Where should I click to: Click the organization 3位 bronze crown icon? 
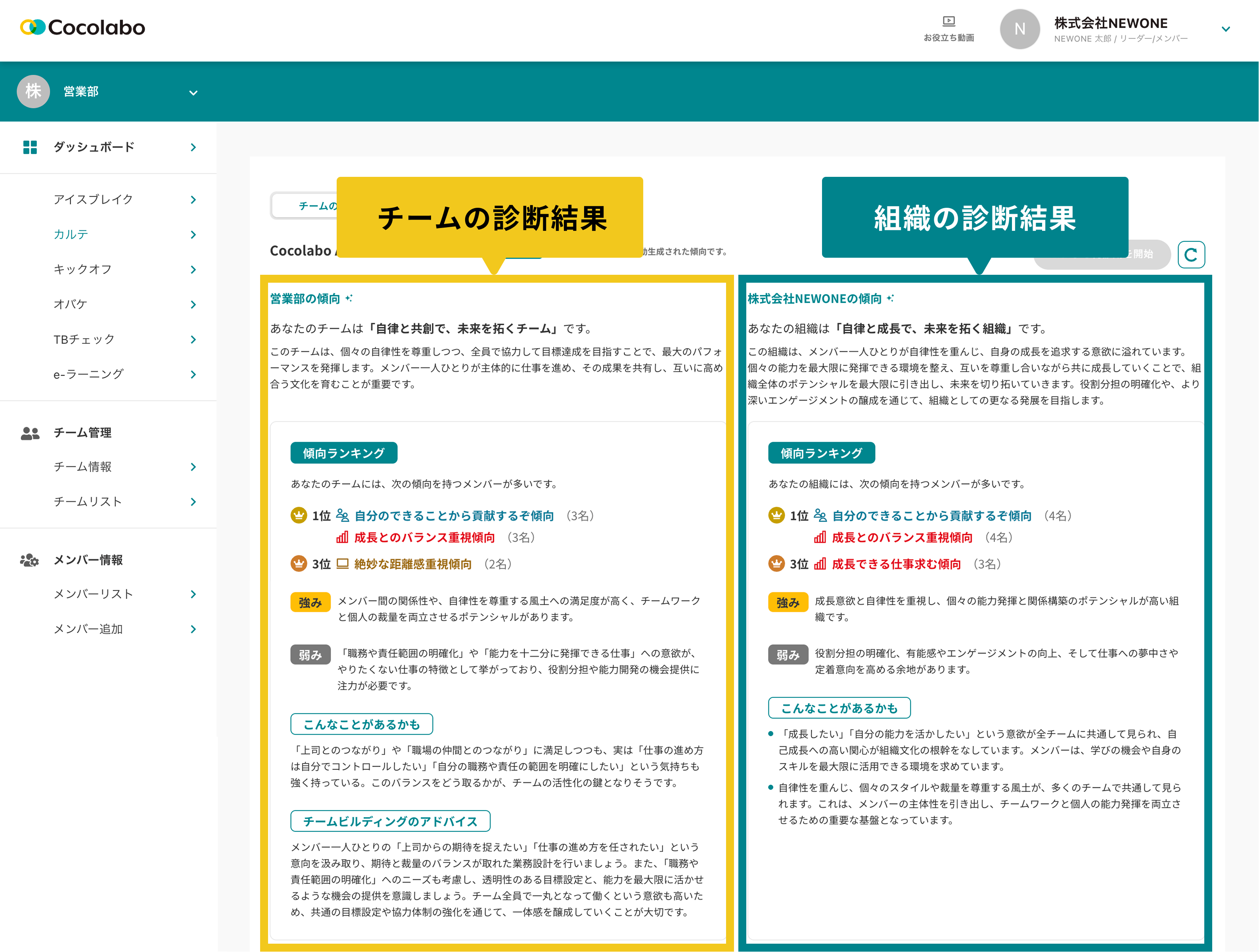pyautogui.click(x=776, y=563)
